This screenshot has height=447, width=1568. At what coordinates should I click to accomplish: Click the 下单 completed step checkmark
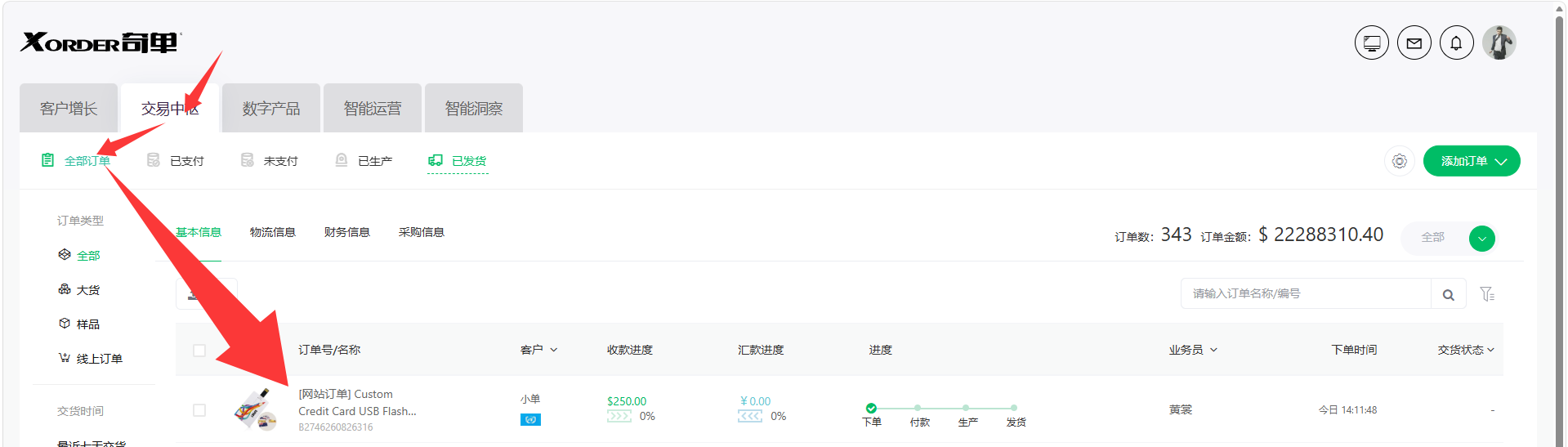871,408
